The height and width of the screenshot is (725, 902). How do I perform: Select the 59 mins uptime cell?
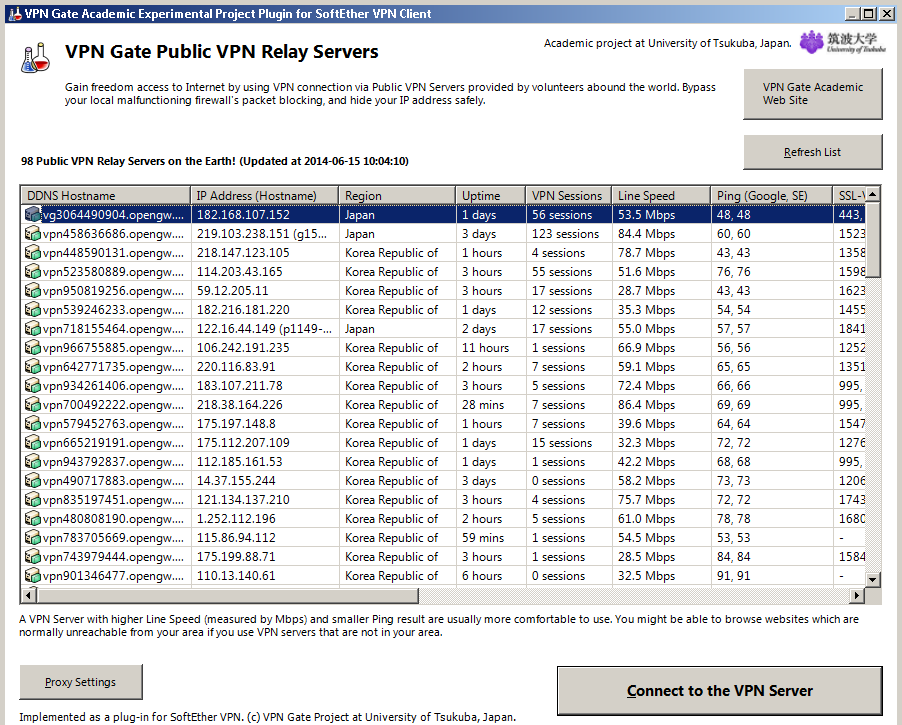[x=483, y=537]
